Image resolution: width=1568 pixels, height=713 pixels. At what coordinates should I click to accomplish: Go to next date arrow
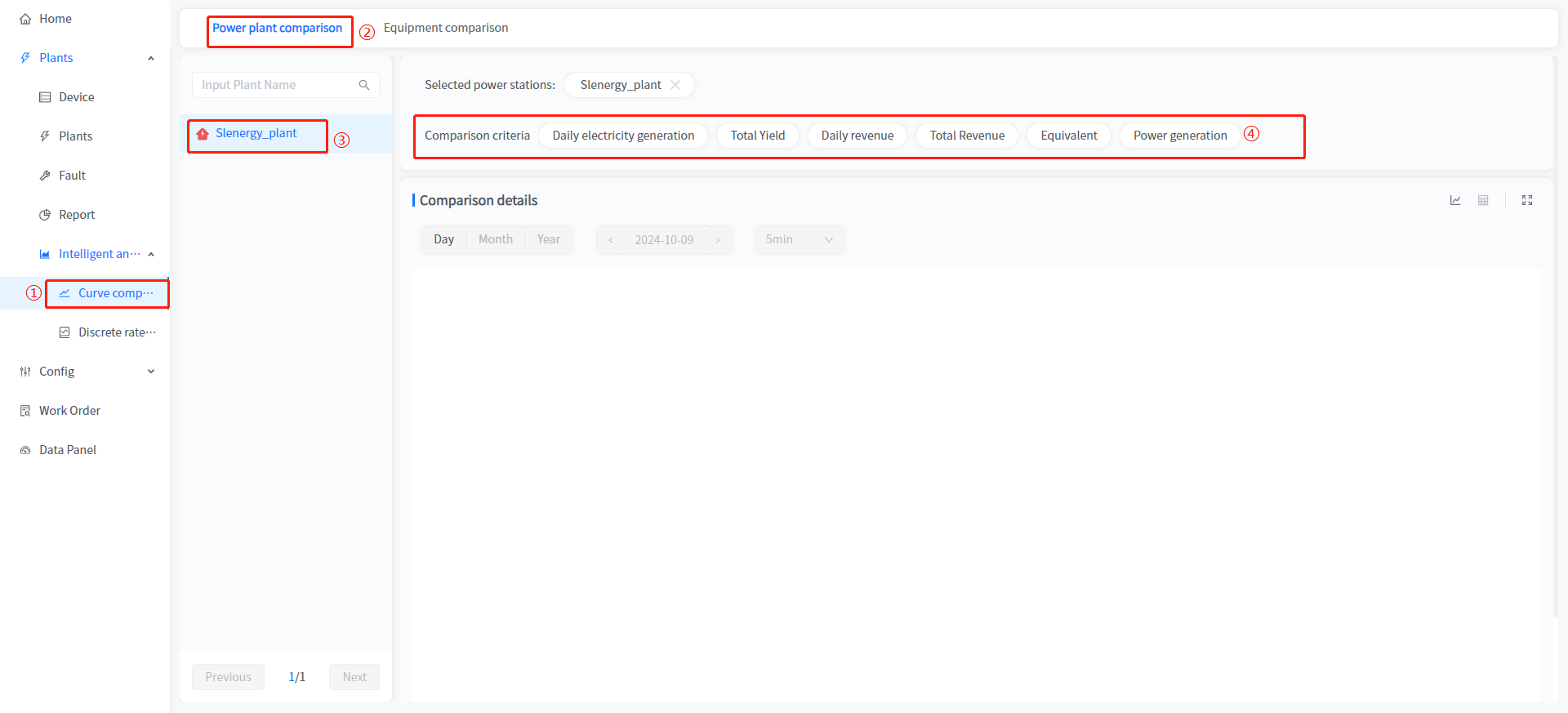pos(718,240)
